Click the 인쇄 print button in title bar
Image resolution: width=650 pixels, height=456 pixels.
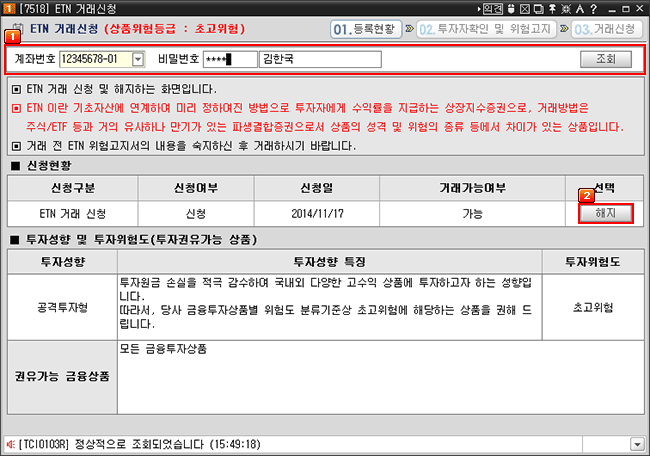pyautogui.click(x=493, y=8)
